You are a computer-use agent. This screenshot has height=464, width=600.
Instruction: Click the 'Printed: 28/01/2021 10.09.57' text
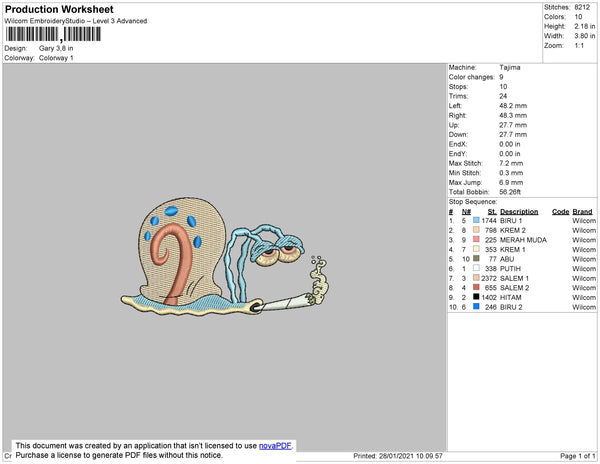pos(398,456)
